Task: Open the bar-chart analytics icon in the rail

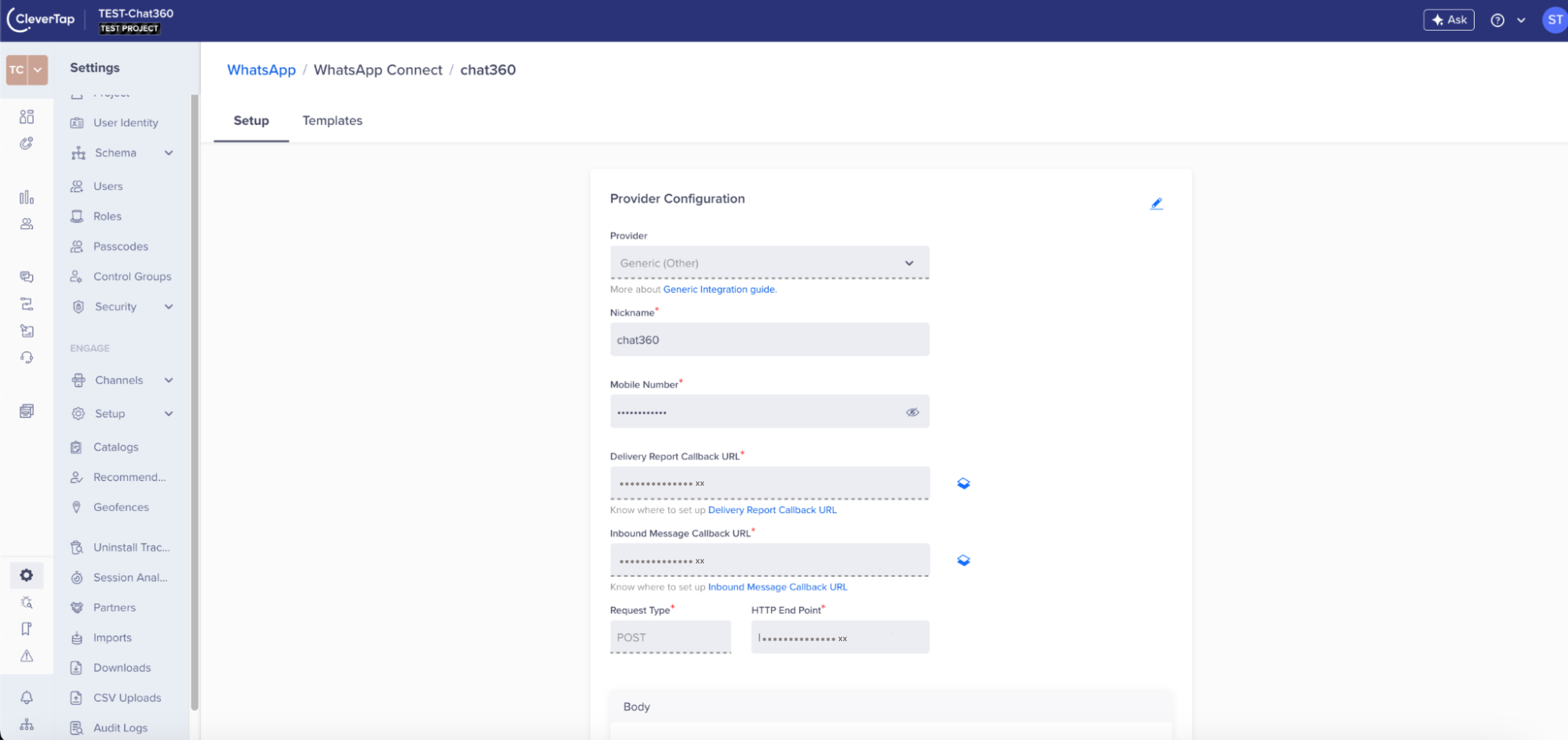Action: (x=26, y=197)
